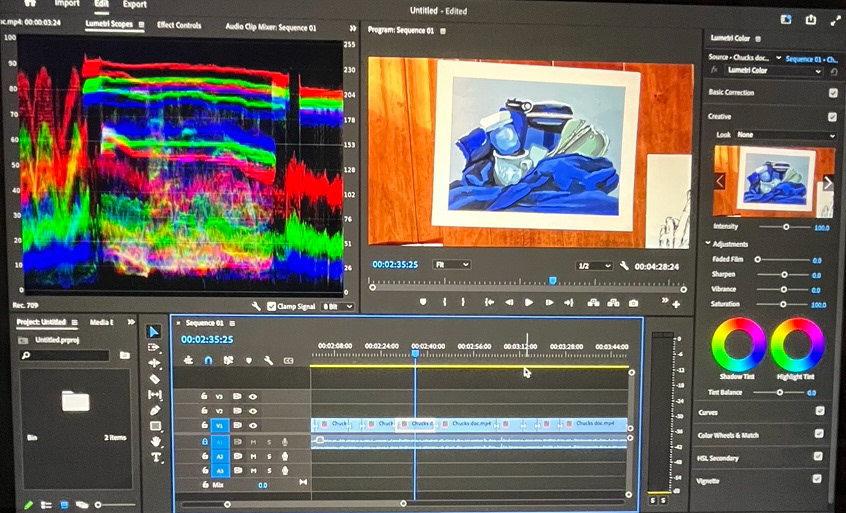Screen dimensions: 846x513
Task: Open the Import workspace tab
Action: coord(67,4)
